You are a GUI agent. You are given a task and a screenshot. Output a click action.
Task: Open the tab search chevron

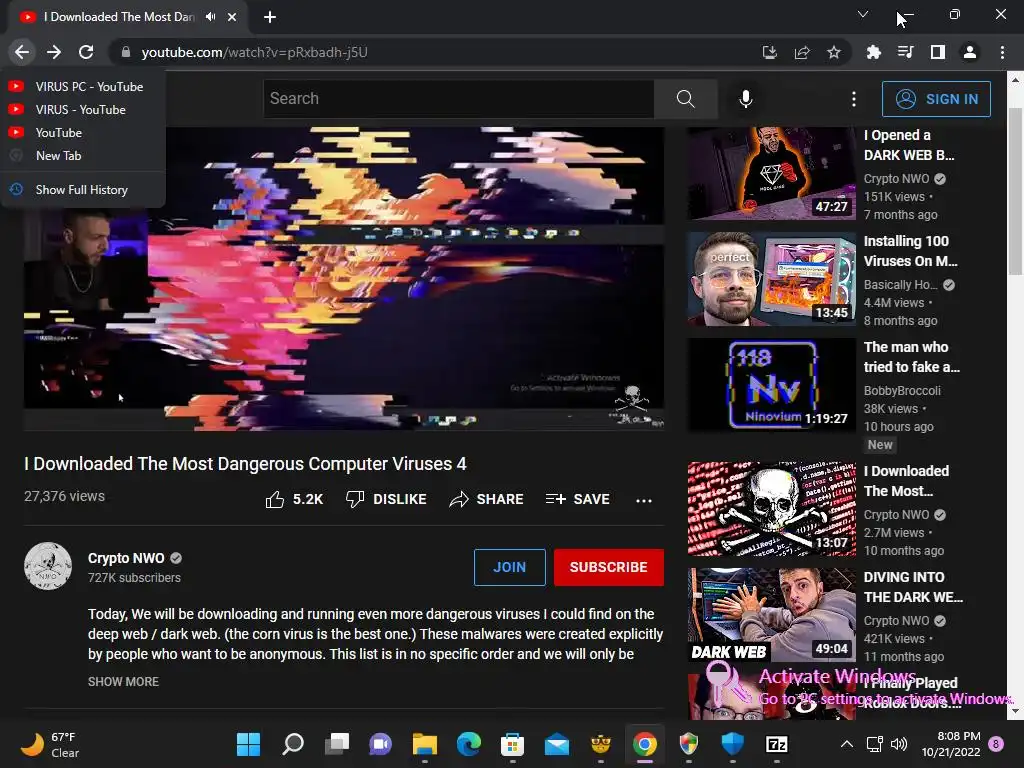click(863, 14)
